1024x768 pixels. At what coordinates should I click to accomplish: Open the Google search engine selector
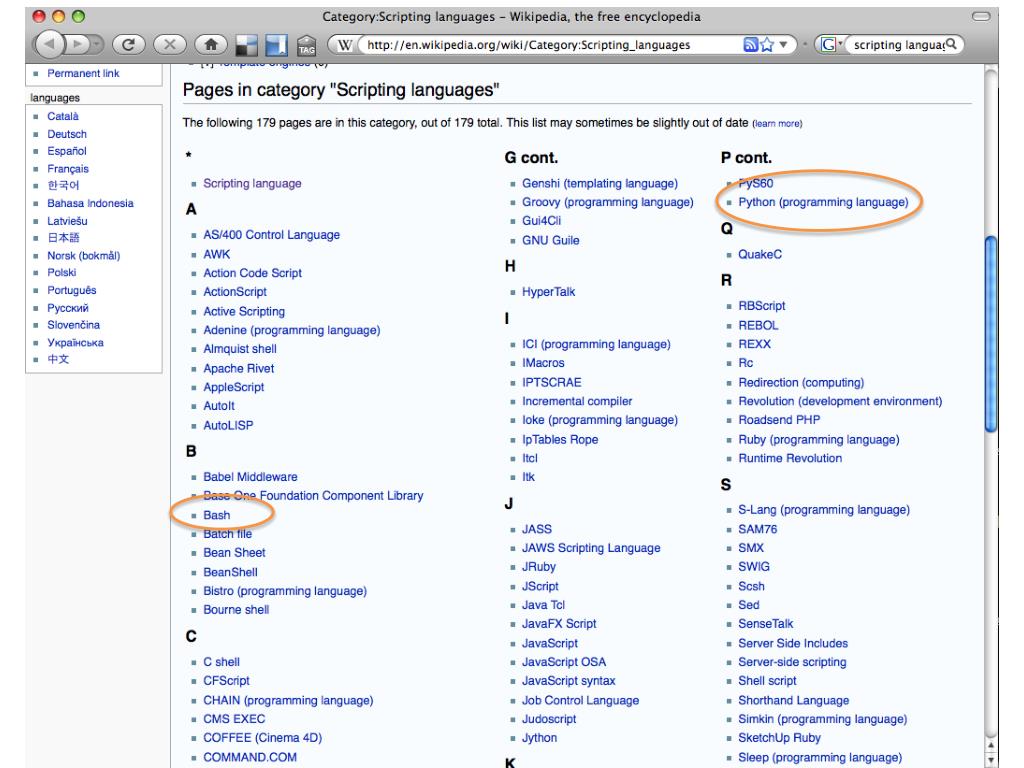click(830, 44)
